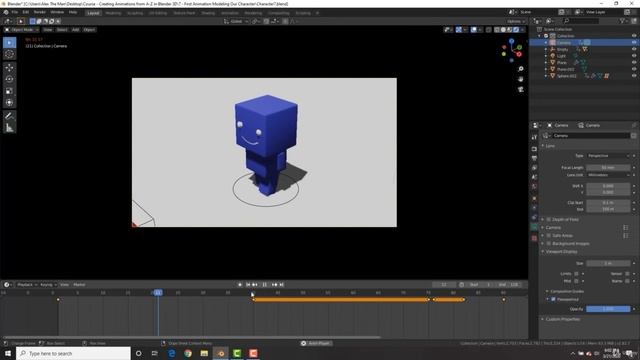Expand the Sphere.002 tree item
The image size is (640, 360).
point(546,76)
